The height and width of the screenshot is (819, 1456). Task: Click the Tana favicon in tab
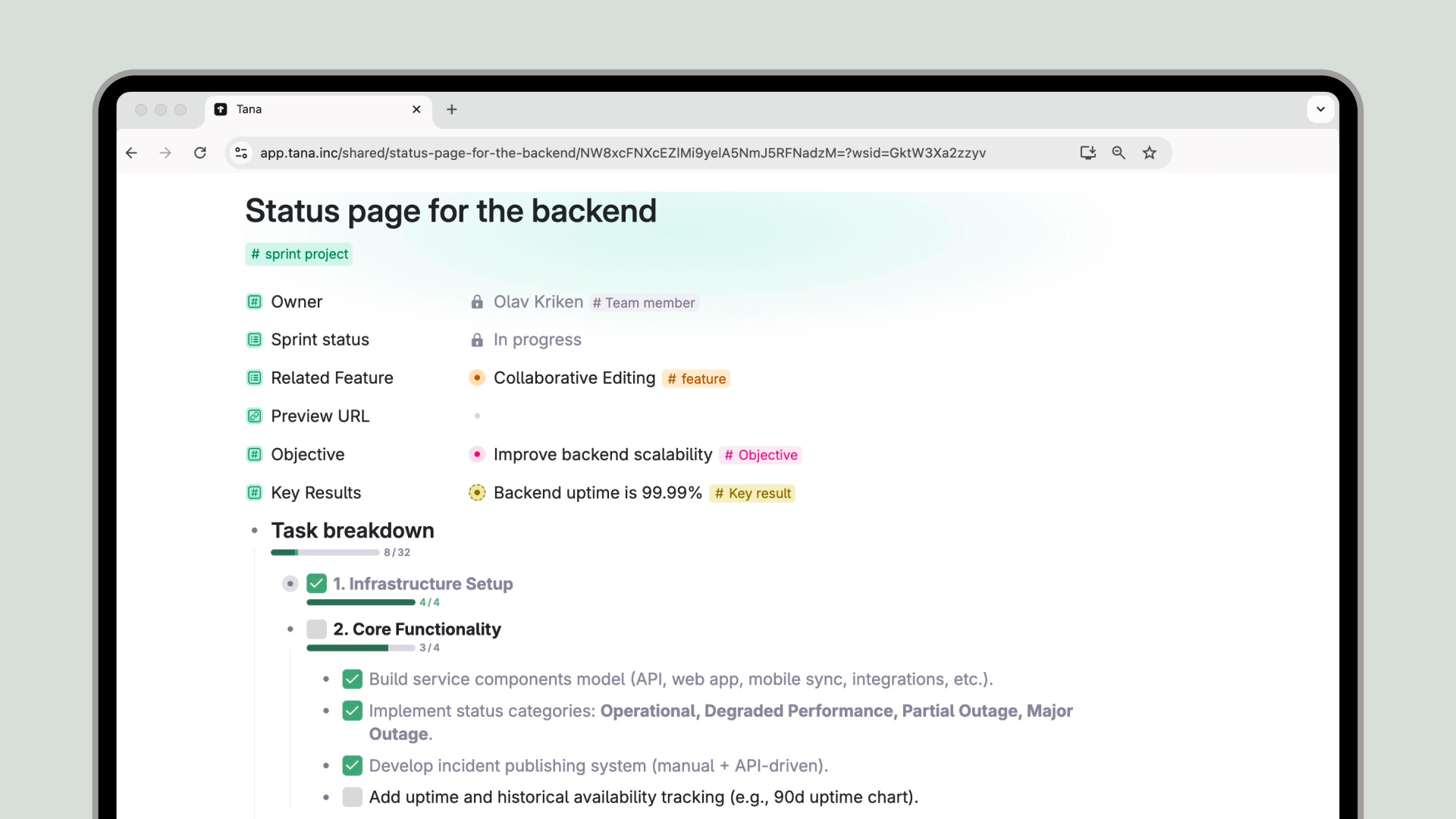[221, 109]
